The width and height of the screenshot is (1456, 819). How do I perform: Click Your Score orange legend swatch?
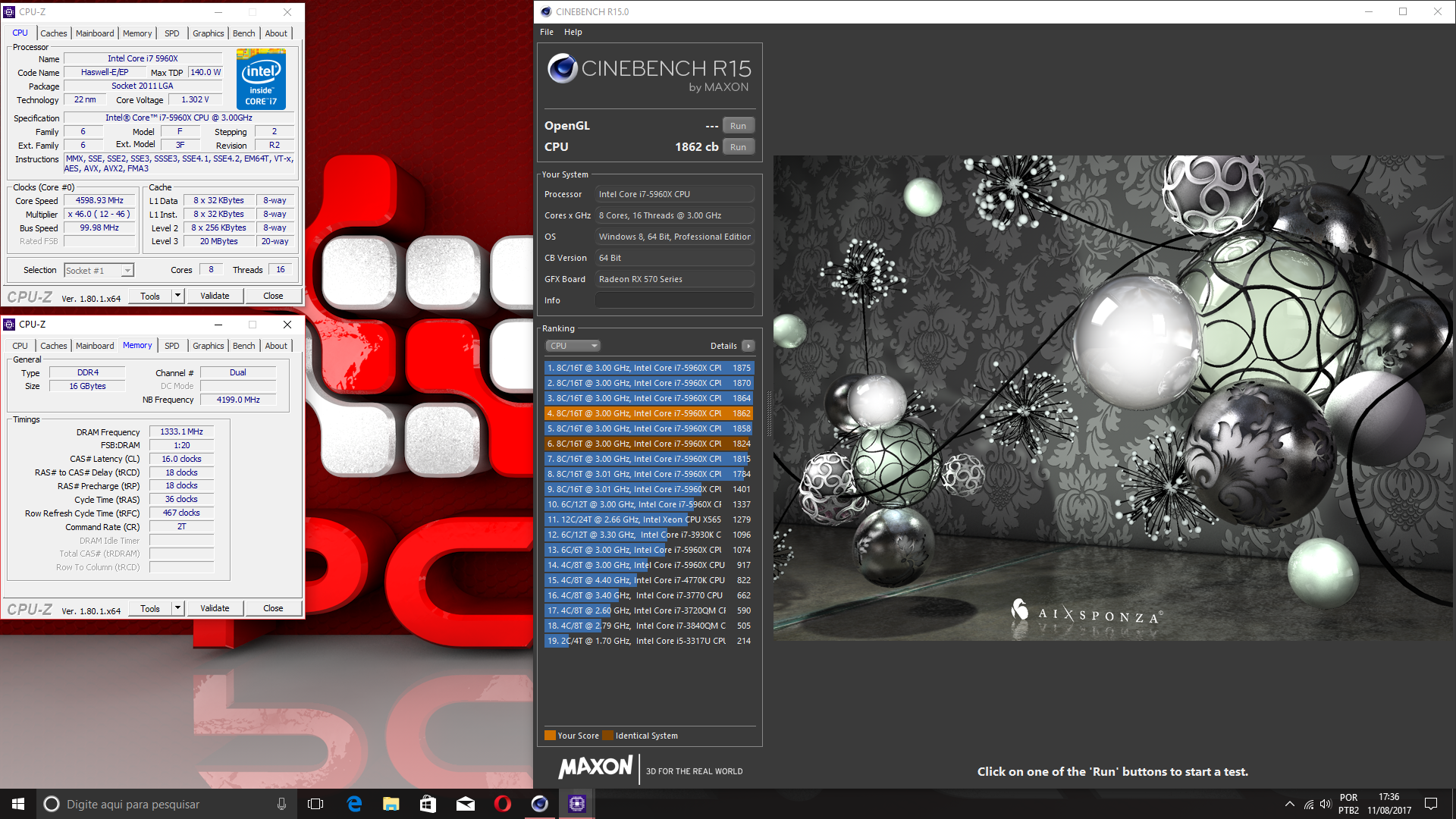tap(550, 736)
